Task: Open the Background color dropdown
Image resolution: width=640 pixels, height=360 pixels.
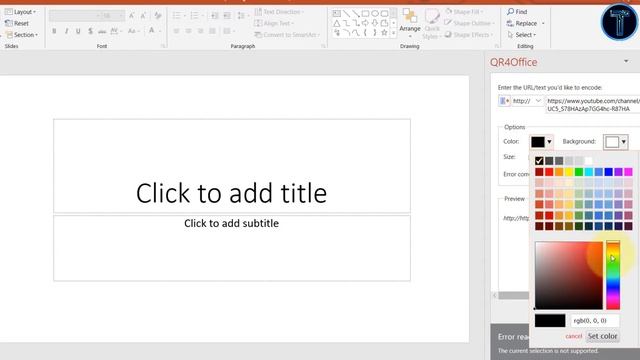Action: pos(616,142)
